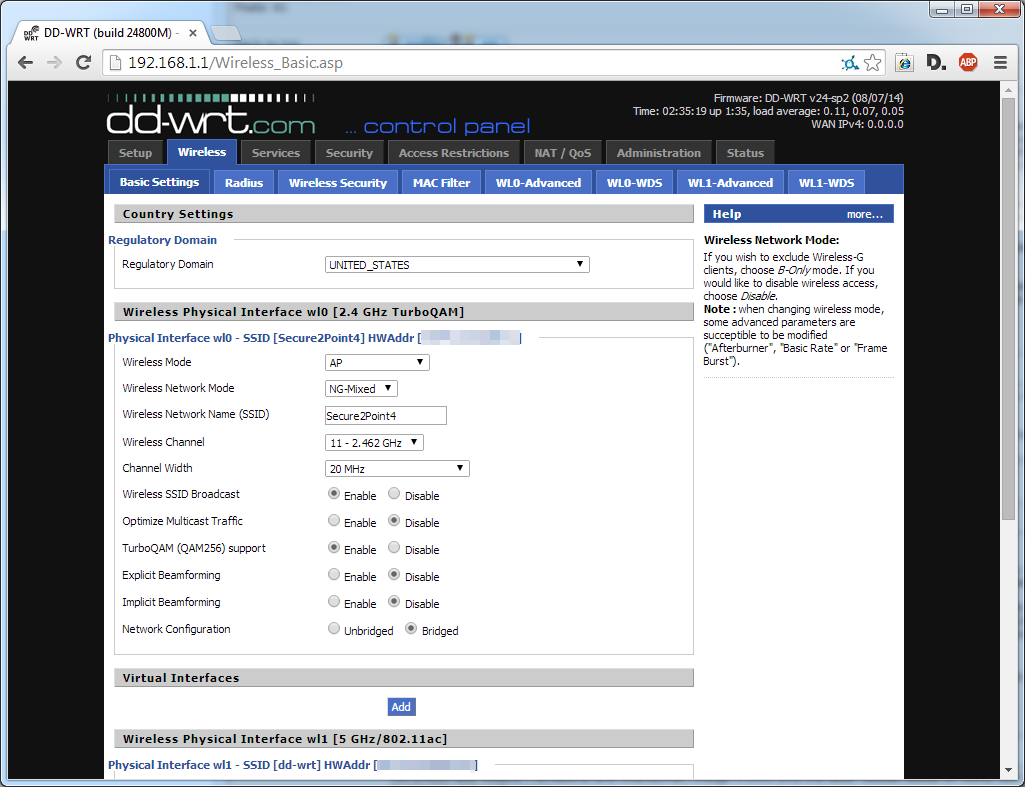Open the Chrome hamburger menu
The width and height of the screenshot is (1025, 787).
coord(1000,63)
